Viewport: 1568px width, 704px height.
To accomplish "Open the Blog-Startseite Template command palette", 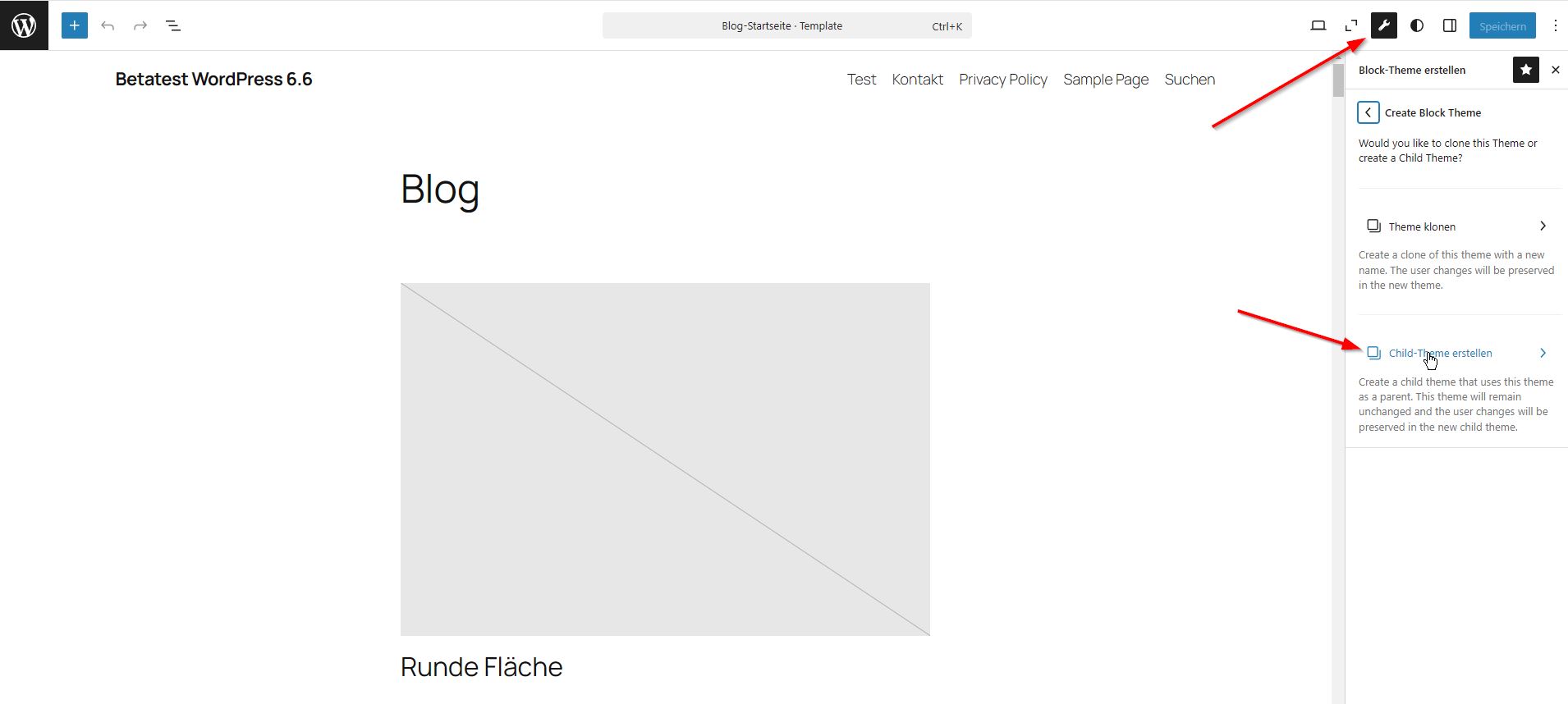I will pyautogui.click(x=786, y=25).
